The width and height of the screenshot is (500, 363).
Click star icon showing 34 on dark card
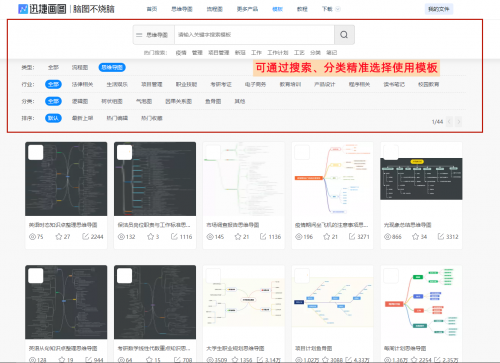(415, 237)
